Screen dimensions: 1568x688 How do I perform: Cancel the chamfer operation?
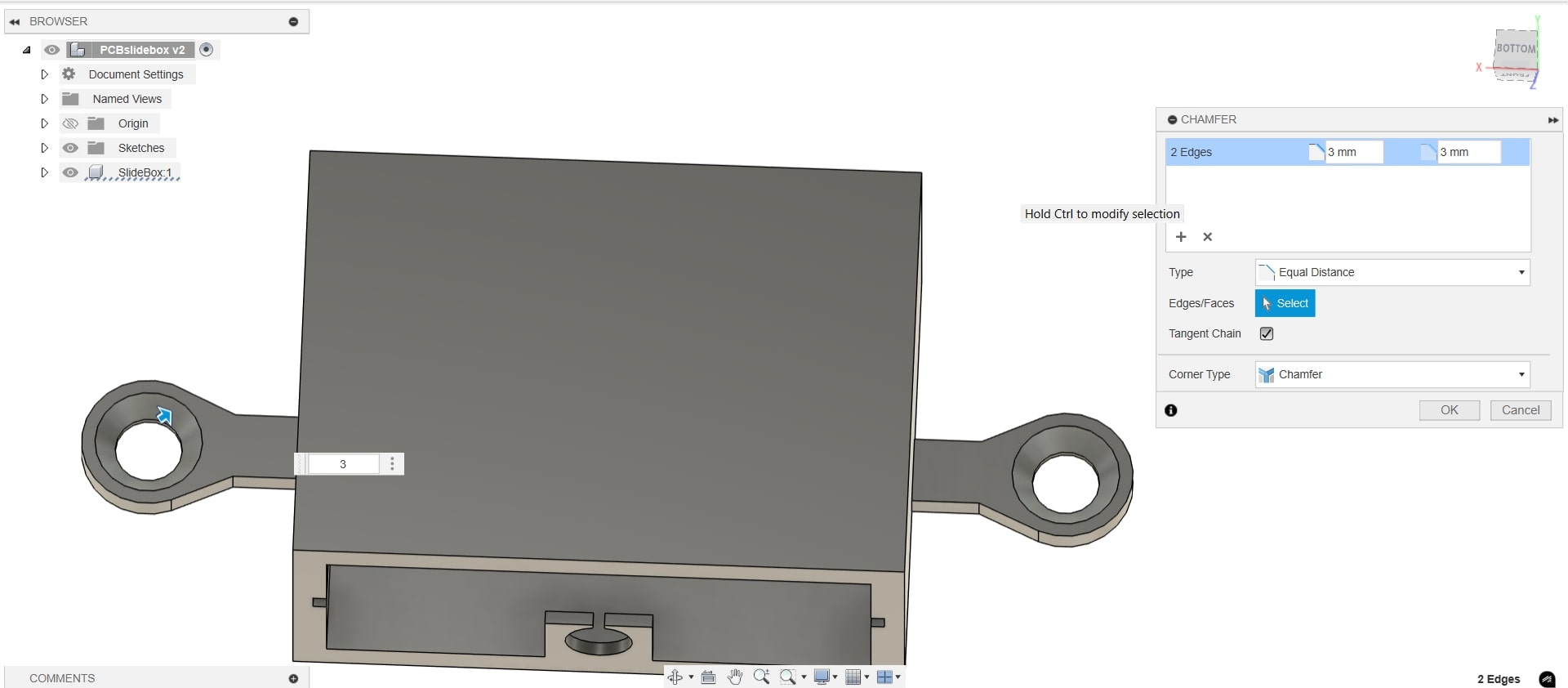1520,410
